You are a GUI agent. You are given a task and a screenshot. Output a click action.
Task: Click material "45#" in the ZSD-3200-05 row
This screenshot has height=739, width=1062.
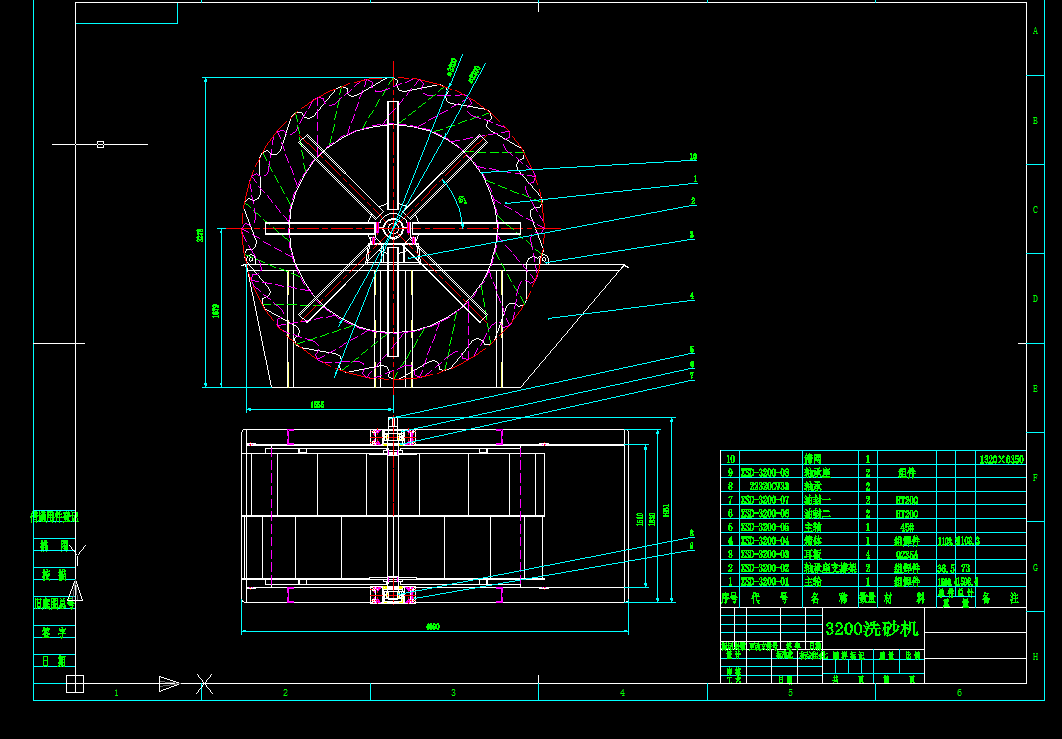[907, 528]
